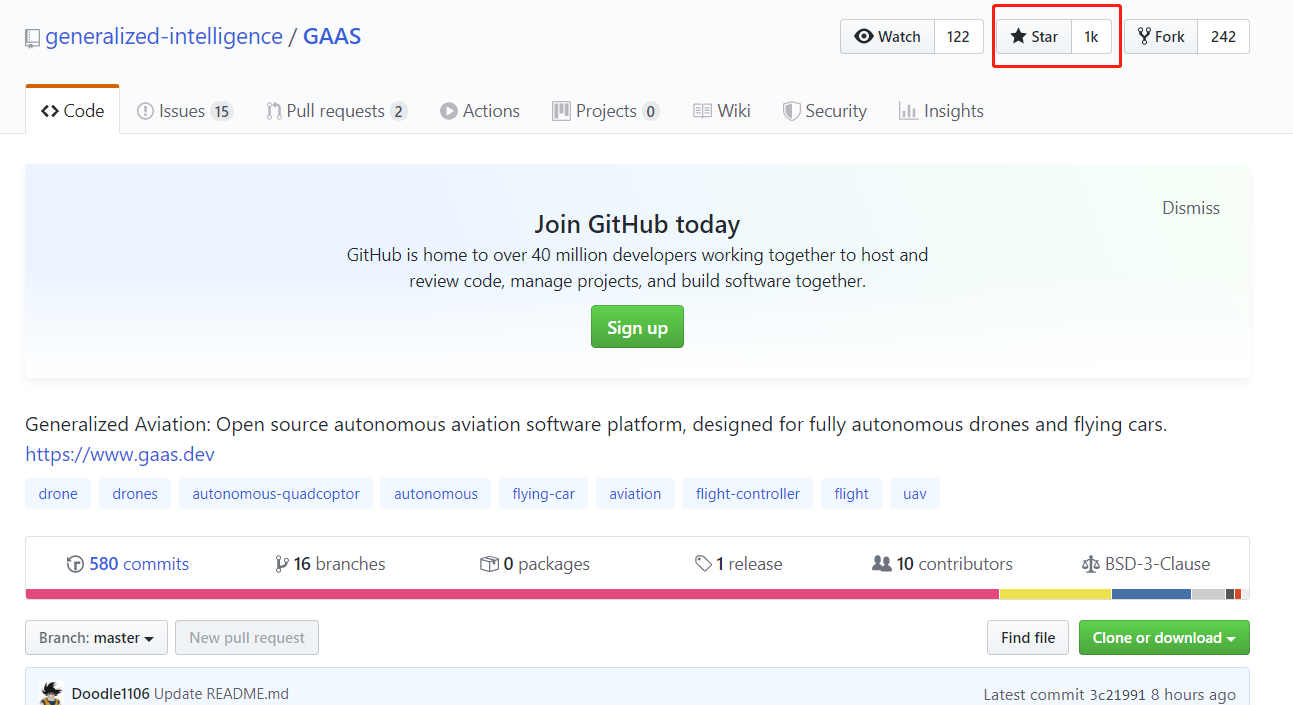Select the drone topic tag
This screenshot has height=705, width=1293.
coord(58,494)
